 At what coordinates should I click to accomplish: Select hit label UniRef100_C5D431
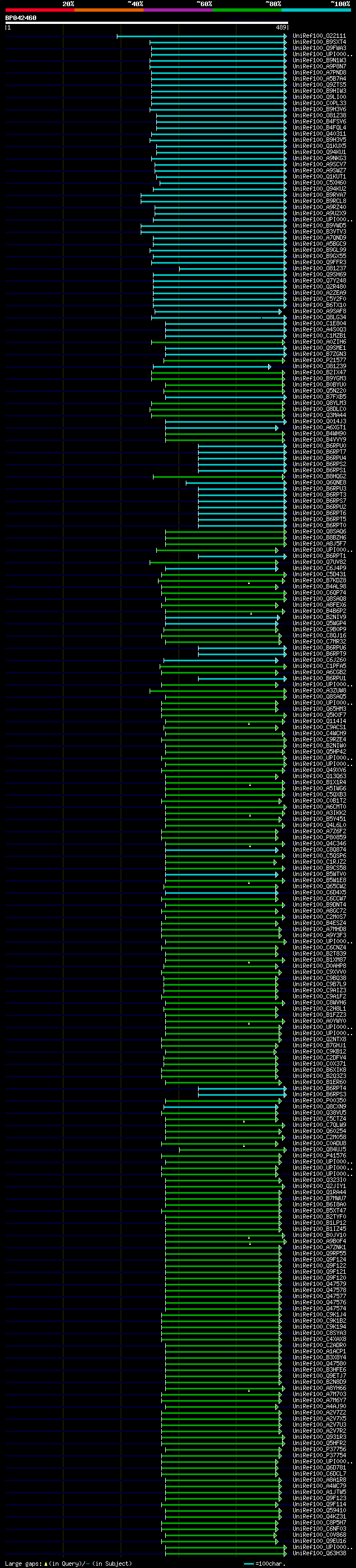pyautogui.click(x=319, y=574)
